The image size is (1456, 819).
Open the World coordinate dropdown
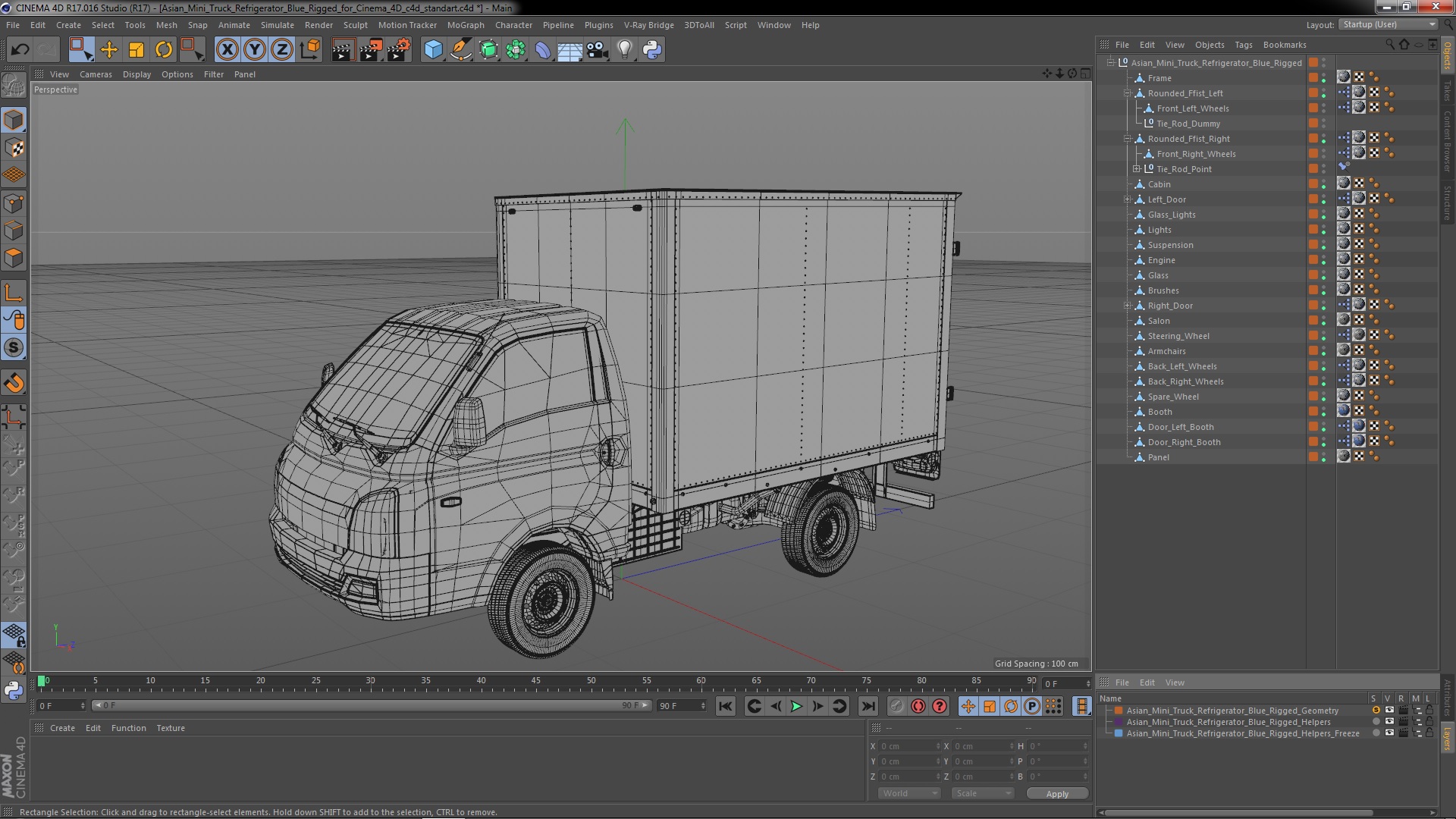(909, 793)
